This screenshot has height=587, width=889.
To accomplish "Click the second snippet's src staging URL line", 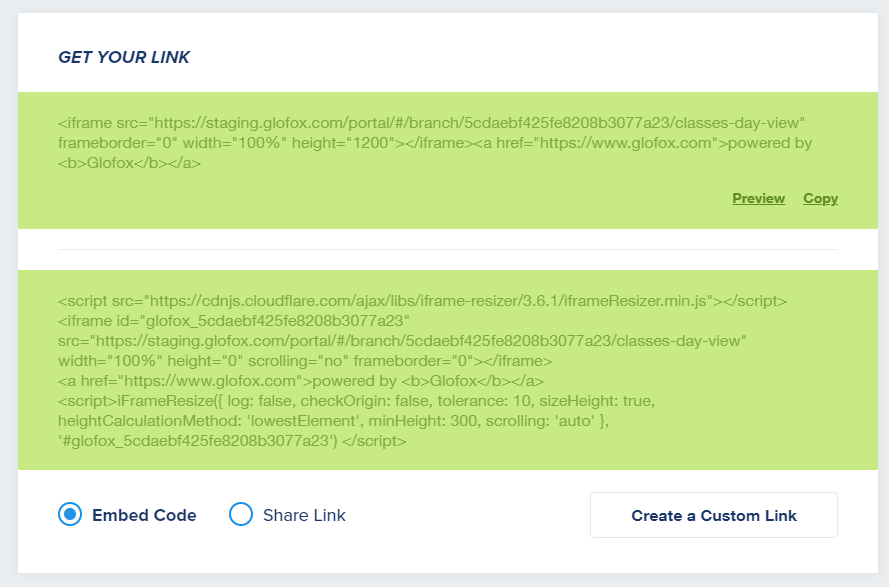I will [402, 341].
